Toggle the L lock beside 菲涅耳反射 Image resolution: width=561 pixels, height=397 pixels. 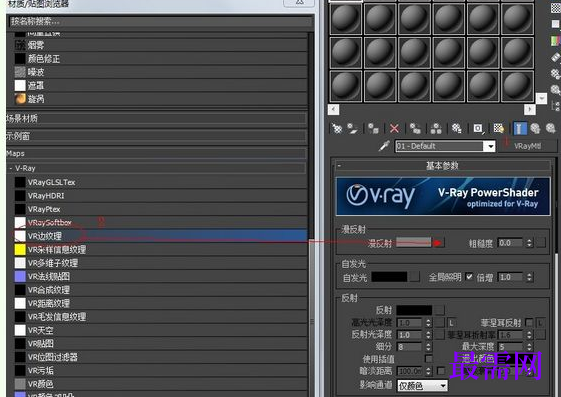click(540, 323)
